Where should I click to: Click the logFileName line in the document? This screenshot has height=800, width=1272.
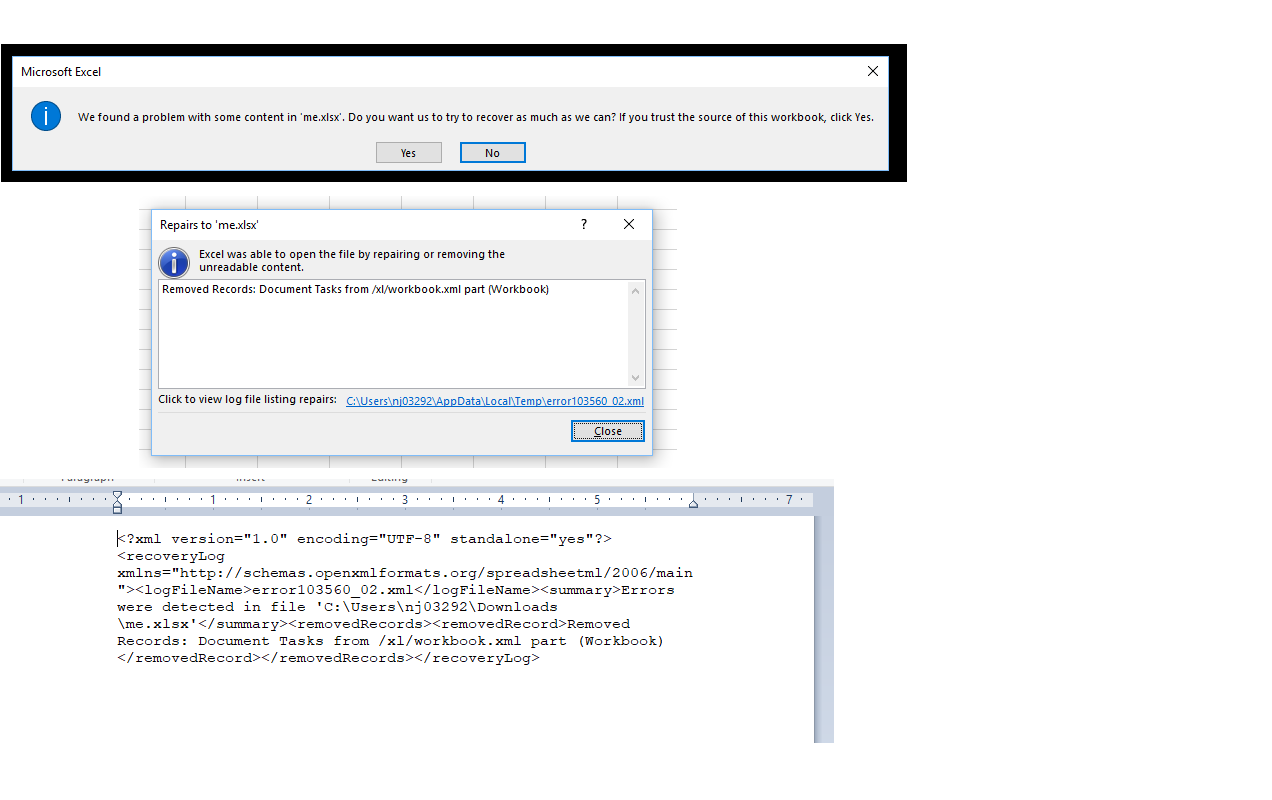click(396, 590)
